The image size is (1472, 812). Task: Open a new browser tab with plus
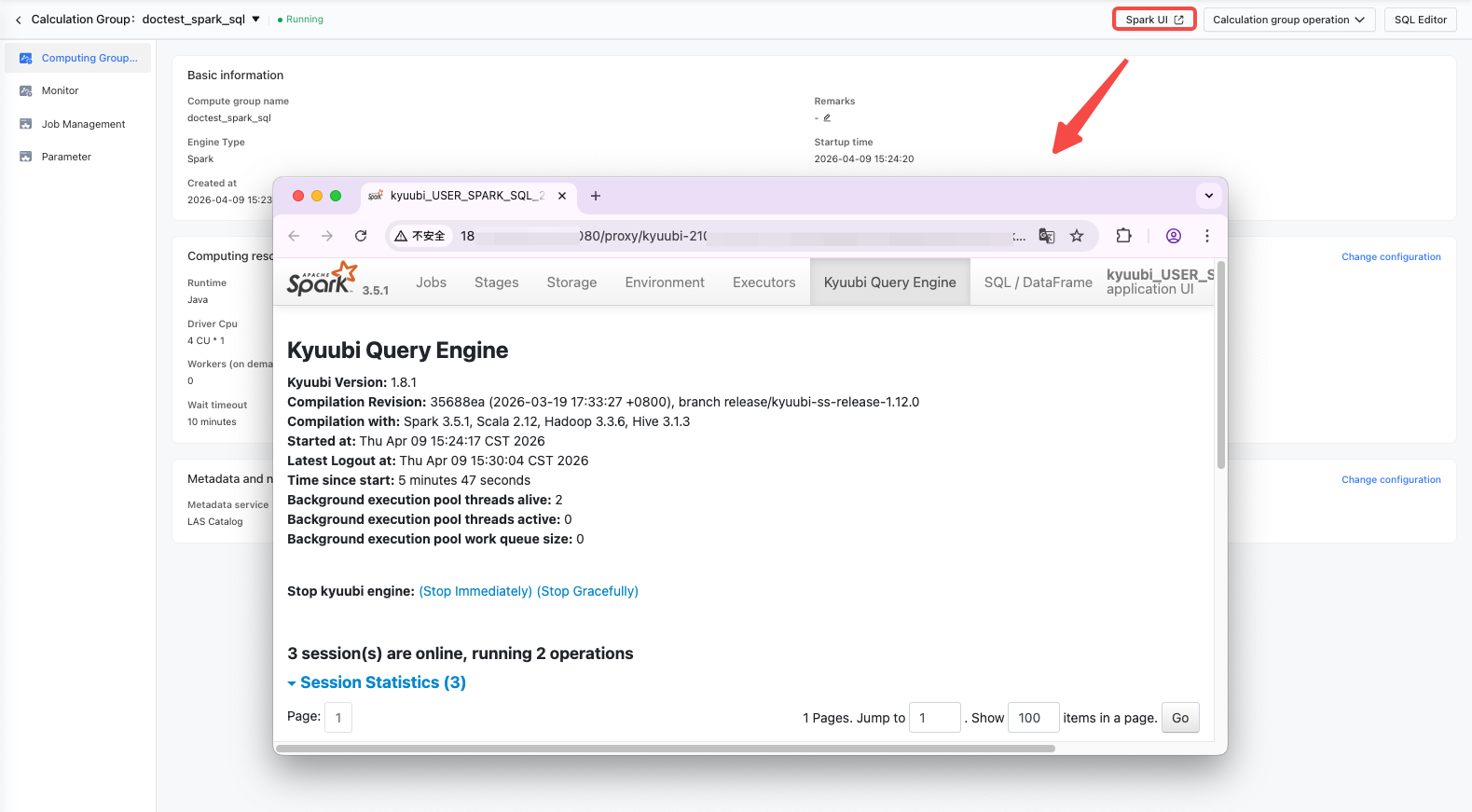[x=596, y=196]
